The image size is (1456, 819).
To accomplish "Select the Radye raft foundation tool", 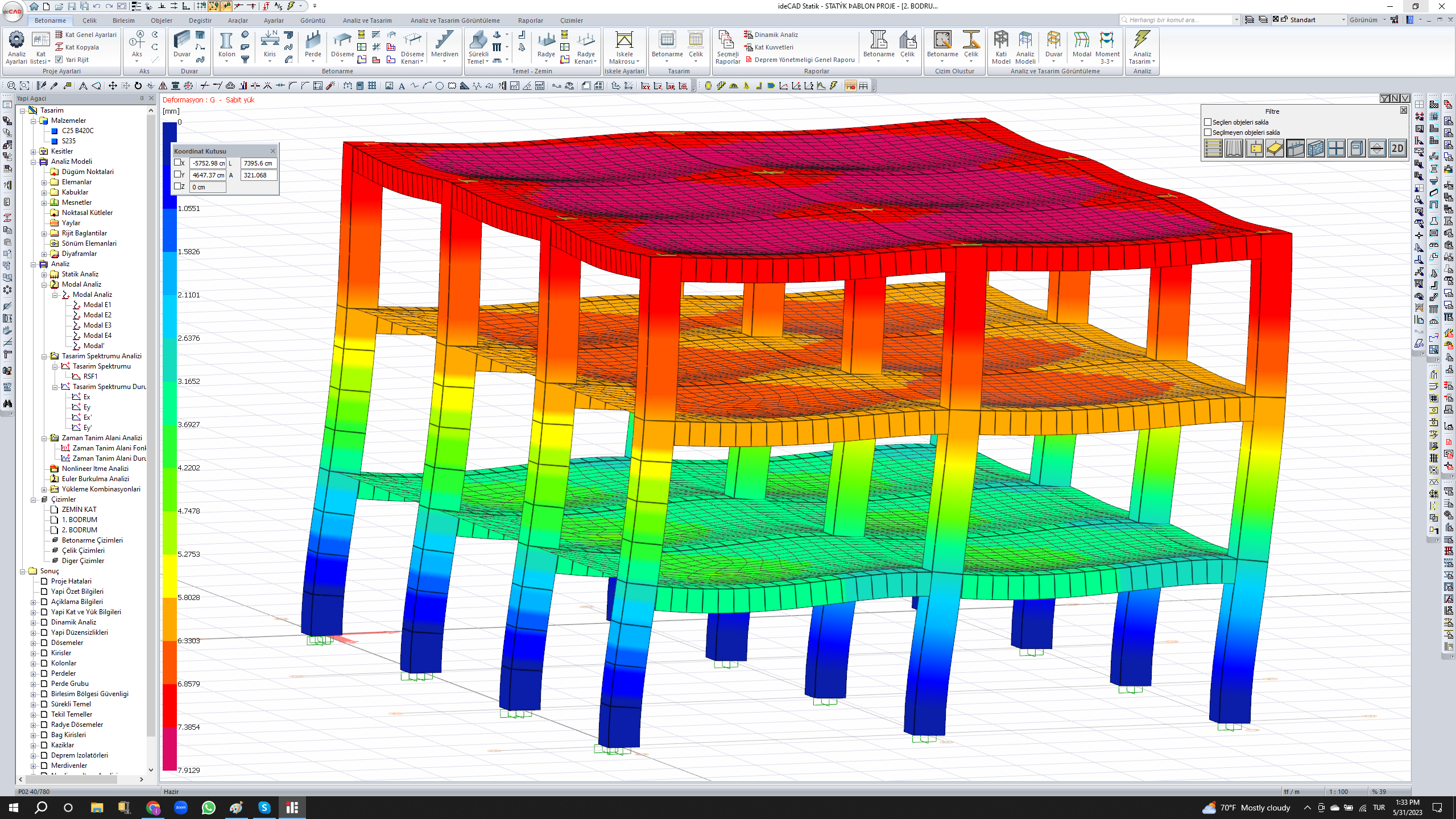I will [x=546, y=45].
